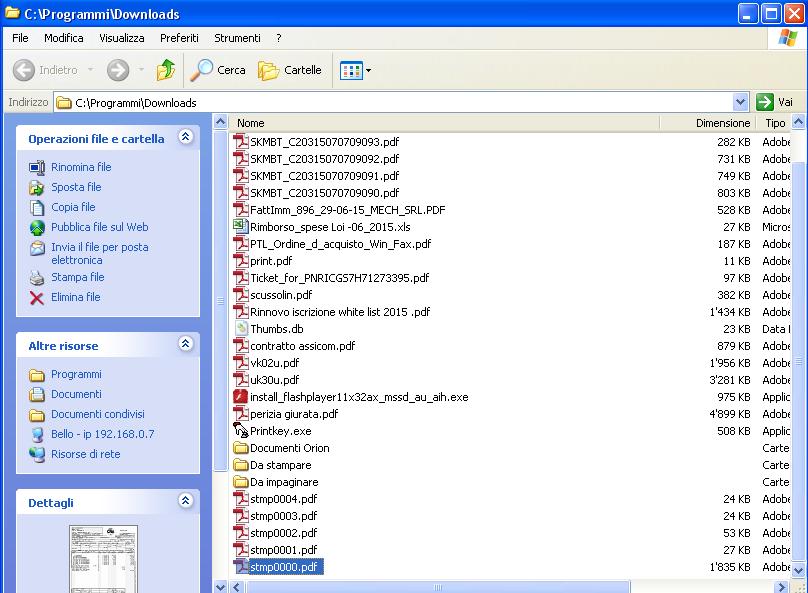The image size is (808, 593).
Task: Select the install_flashplayer exe file icon
Action: 240,397
